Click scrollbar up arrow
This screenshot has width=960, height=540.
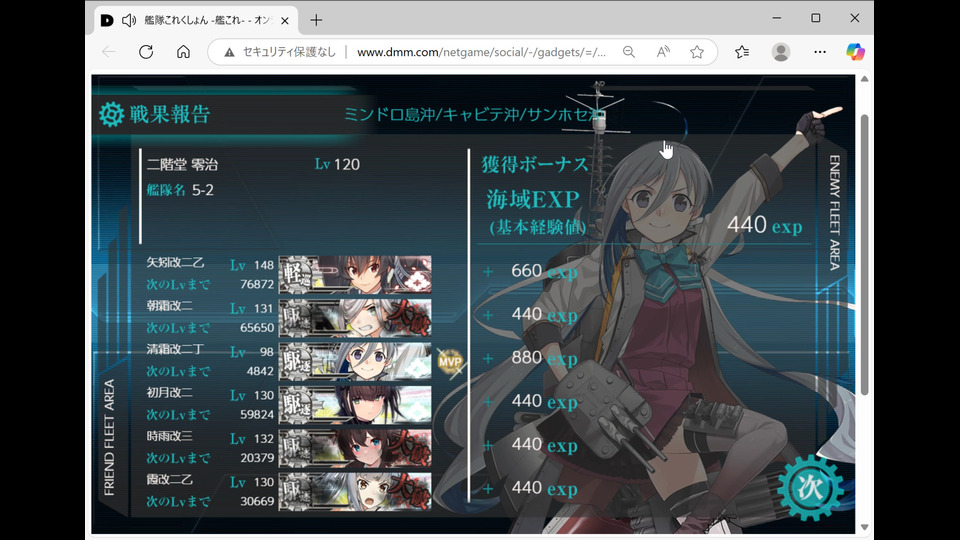coord(864,79)
